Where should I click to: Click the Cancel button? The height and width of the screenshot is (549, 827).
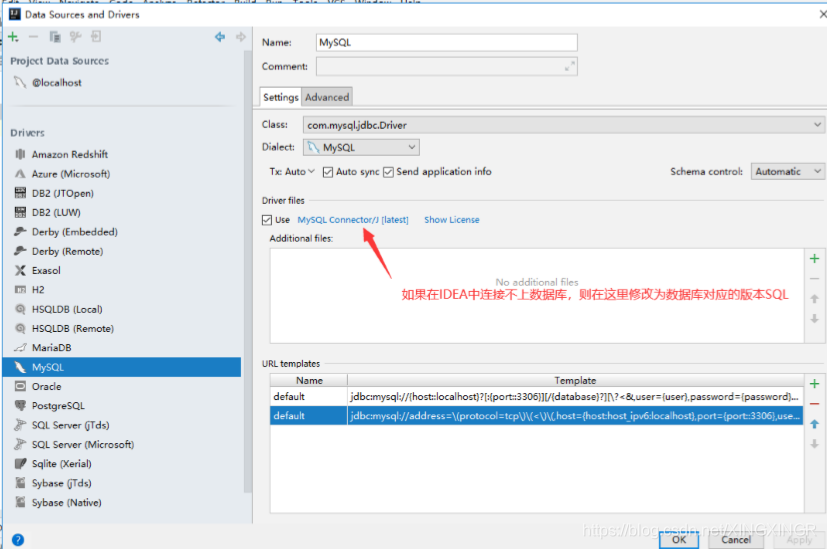tap(736, 540)
